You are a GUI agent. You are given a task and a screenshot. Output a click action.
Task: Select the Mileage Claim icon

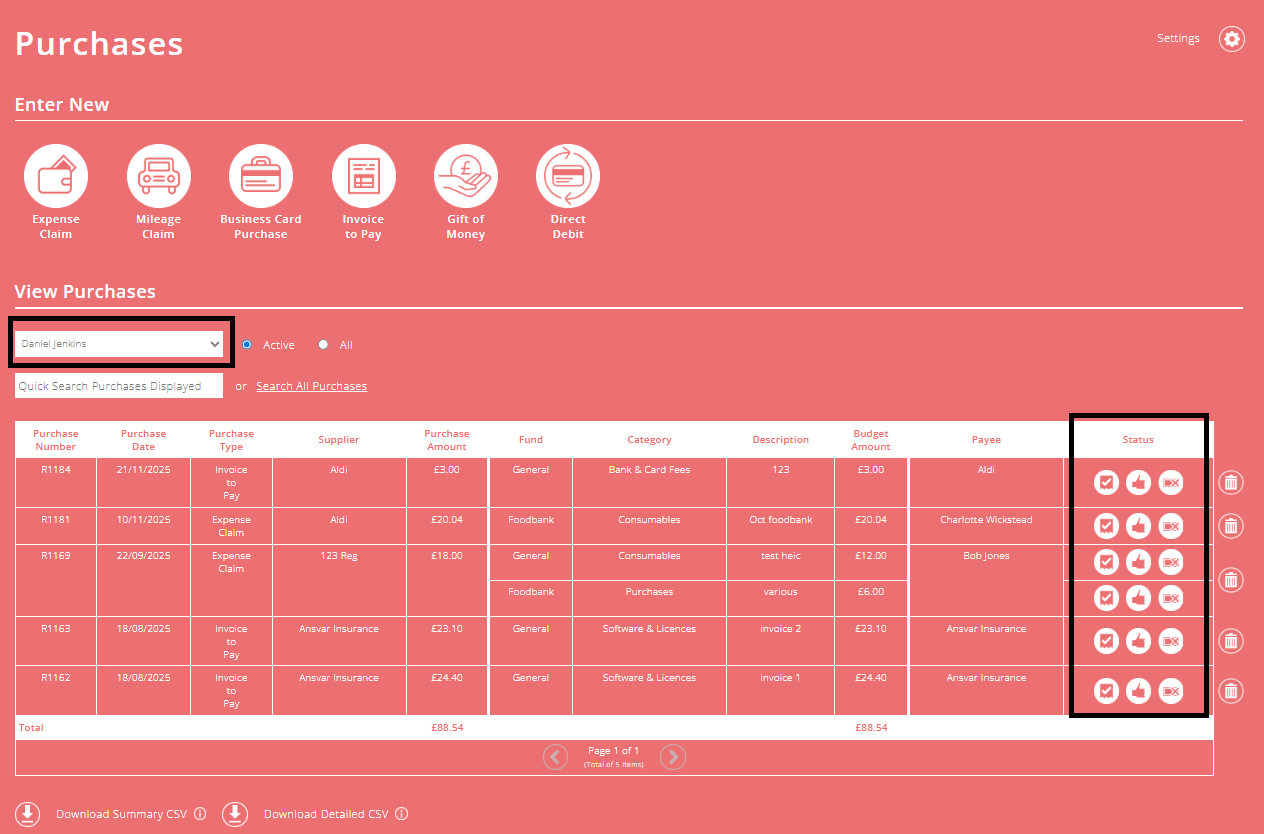[x=158, y=176]
